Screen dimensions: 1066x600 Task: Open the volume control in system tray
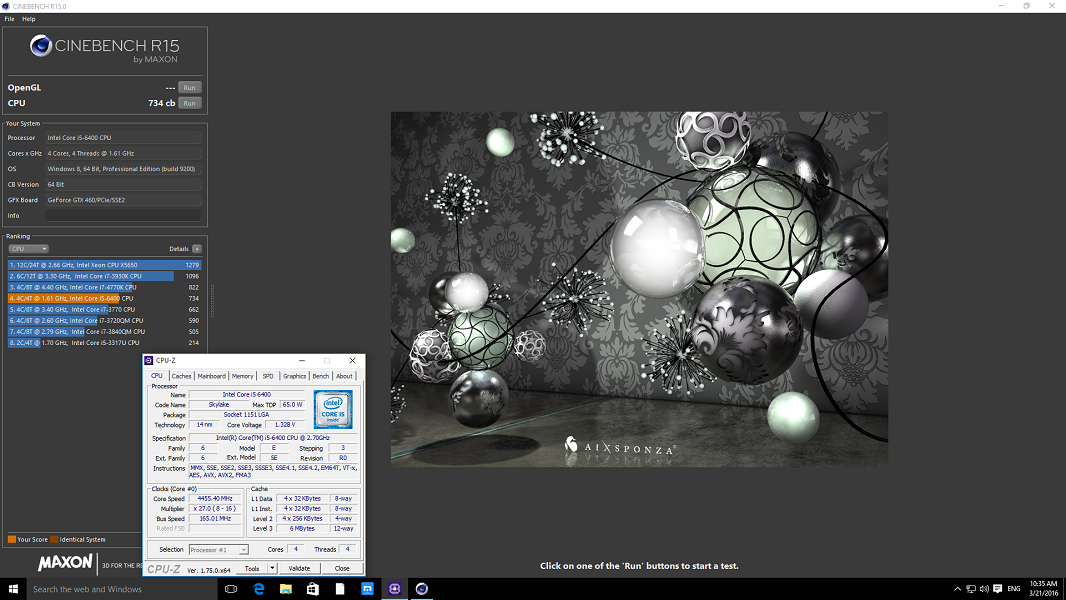tap(986, 589)
